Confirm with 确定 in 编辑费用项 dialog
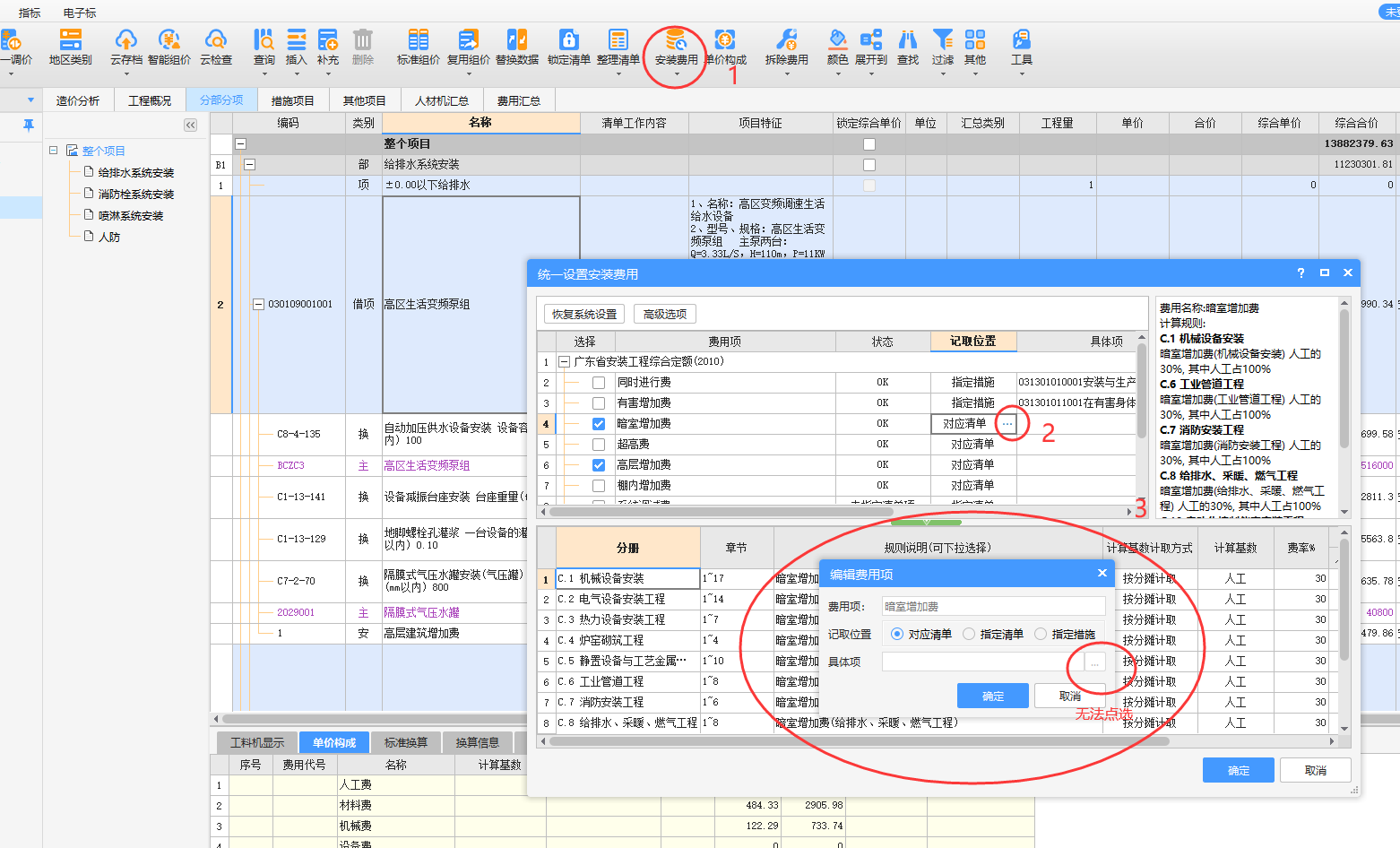Viewport: 1400px width, 848px height. [993, 696]
